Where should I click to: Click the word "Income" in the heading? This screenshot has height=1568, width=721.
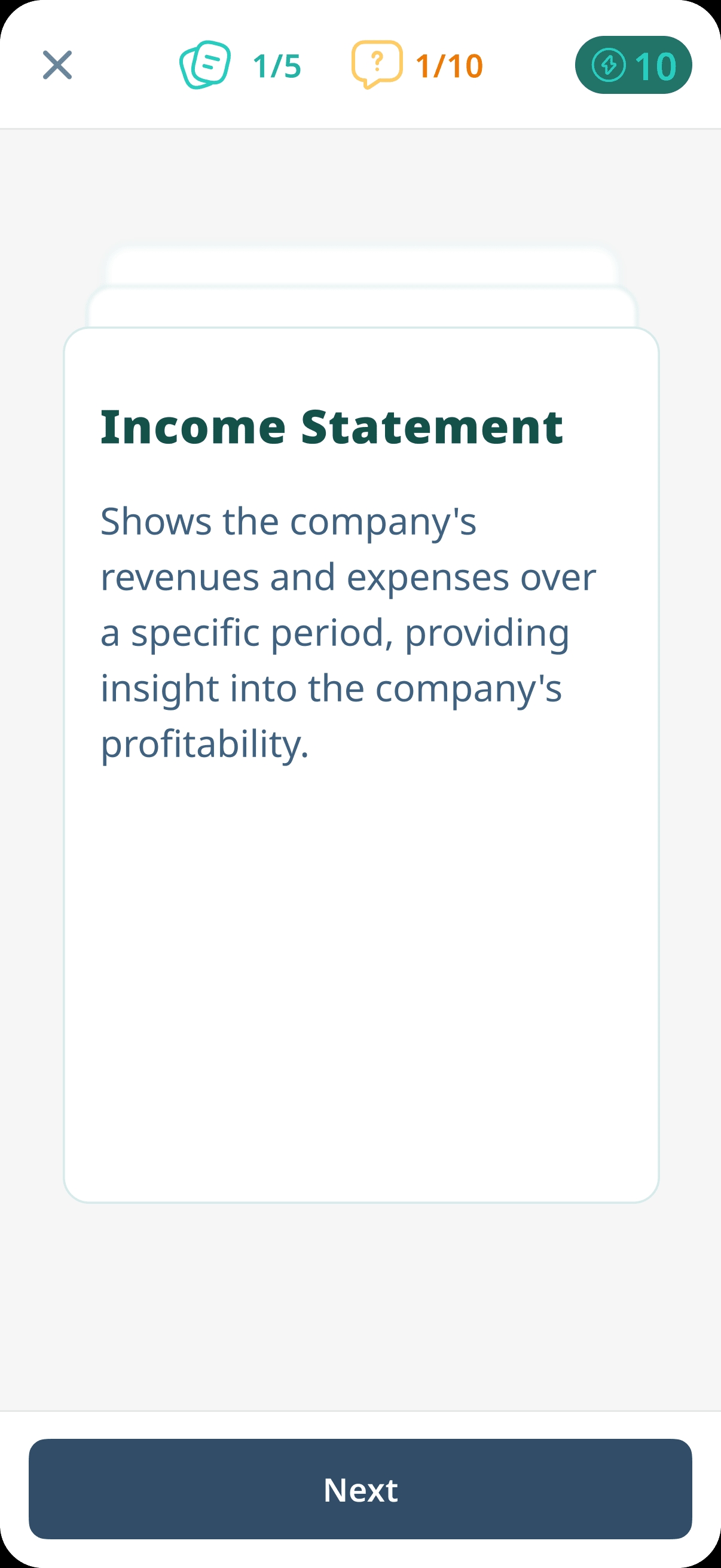193,428
